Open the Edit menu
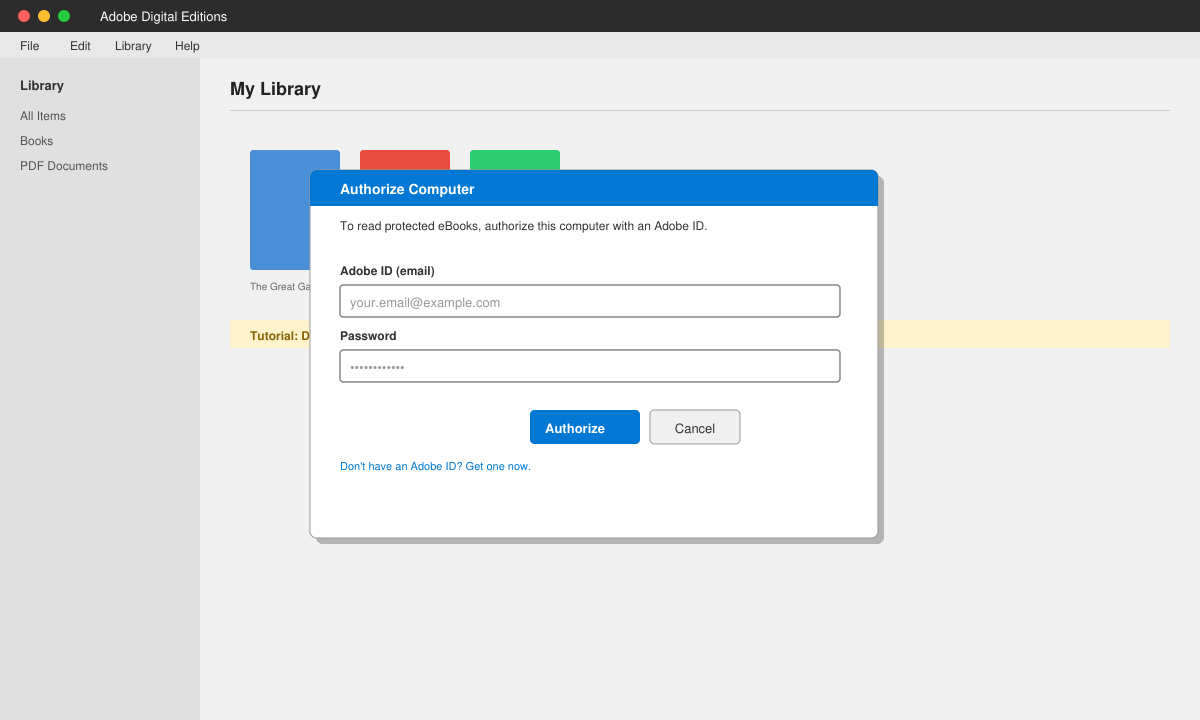This screenshot has width=1200, height=720. coord(80,46)
